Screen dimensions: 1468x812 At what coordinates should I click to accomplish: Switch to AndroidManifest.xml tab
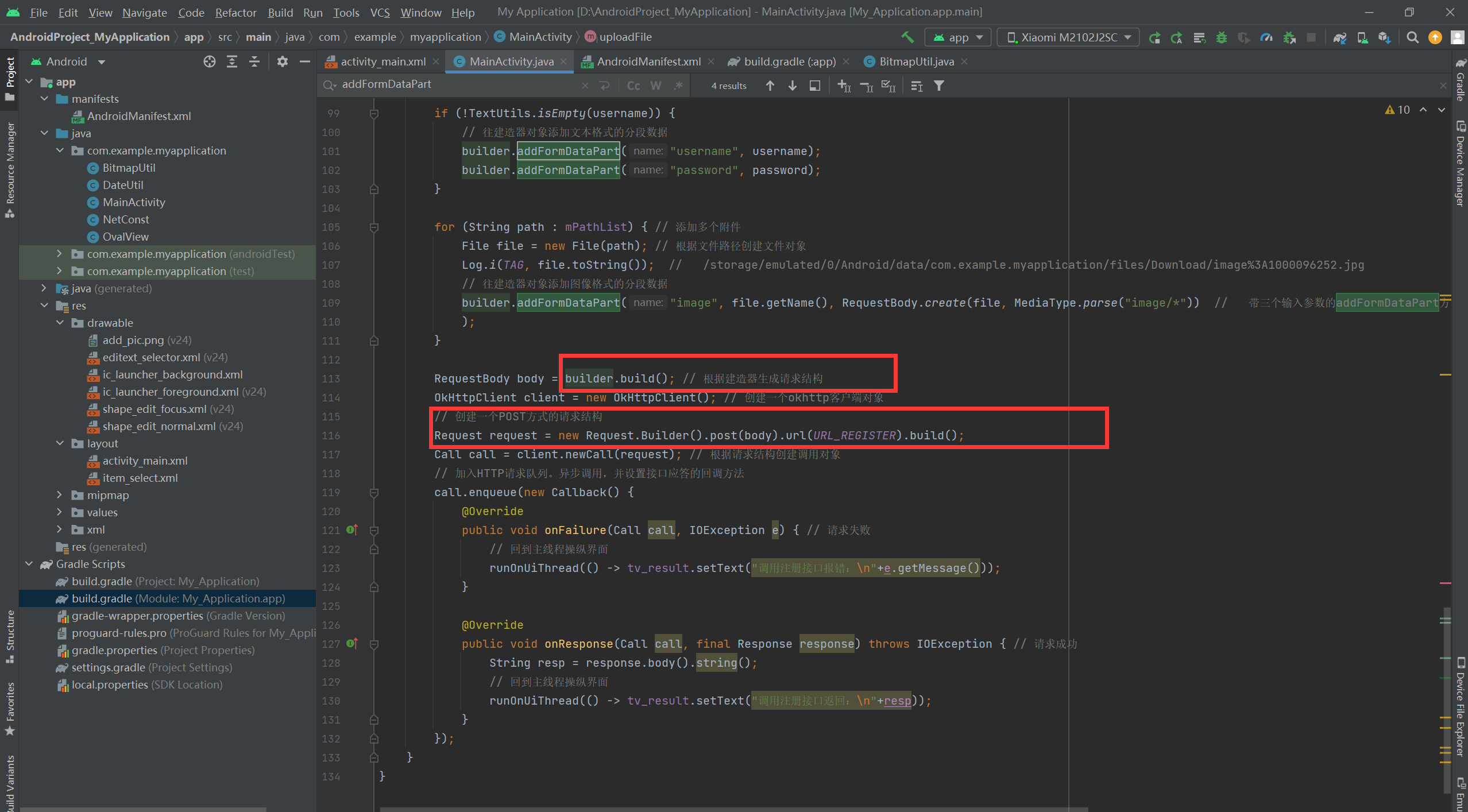coord(648,61)
